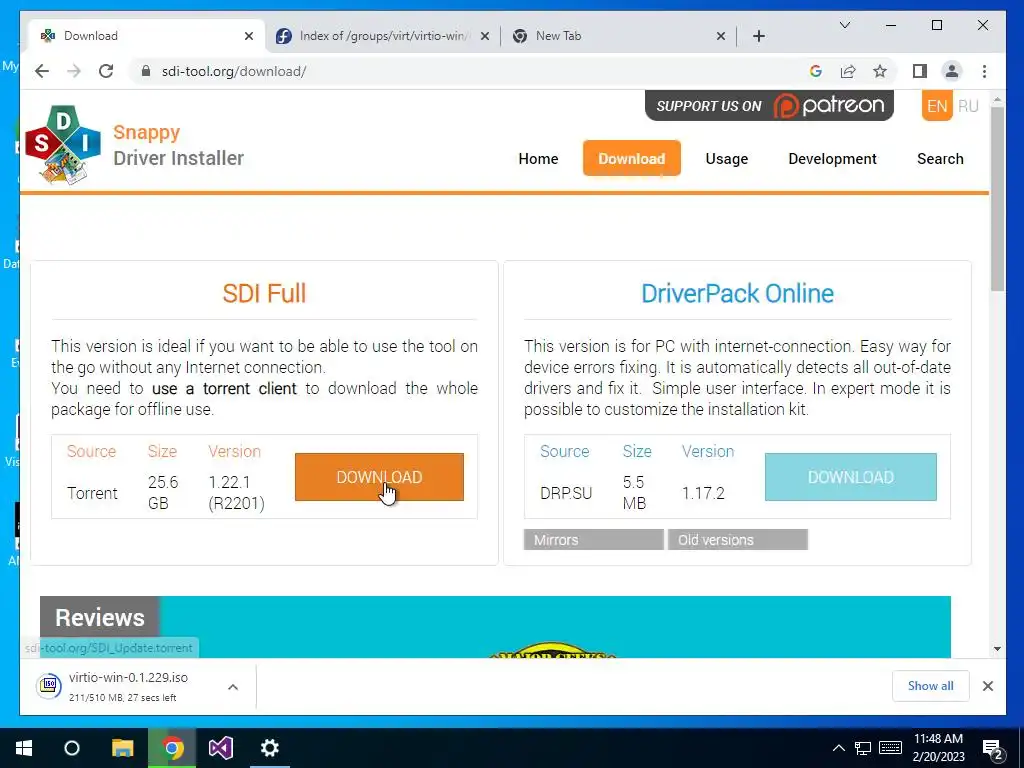The image size is (1024, 768).
Task: Click the Chrome taskbar icon
Action: (x=172, y=748)
